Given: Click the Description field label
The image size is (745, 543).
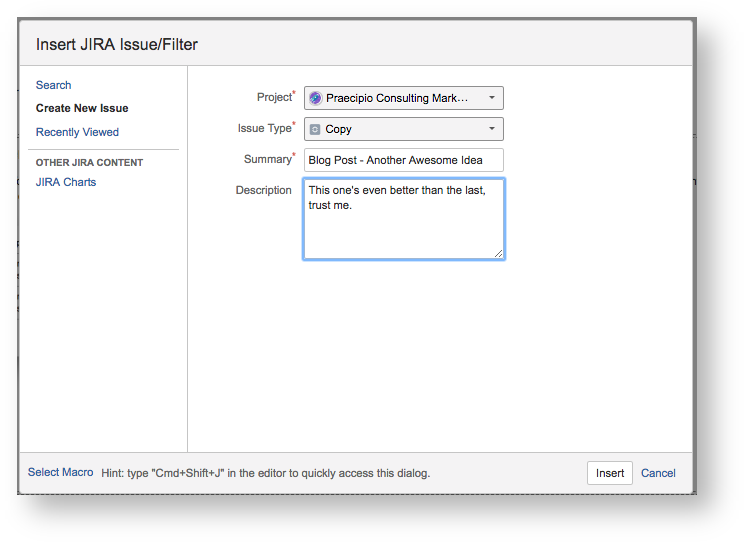Looking at the screenshot, I should click(264, 190).
